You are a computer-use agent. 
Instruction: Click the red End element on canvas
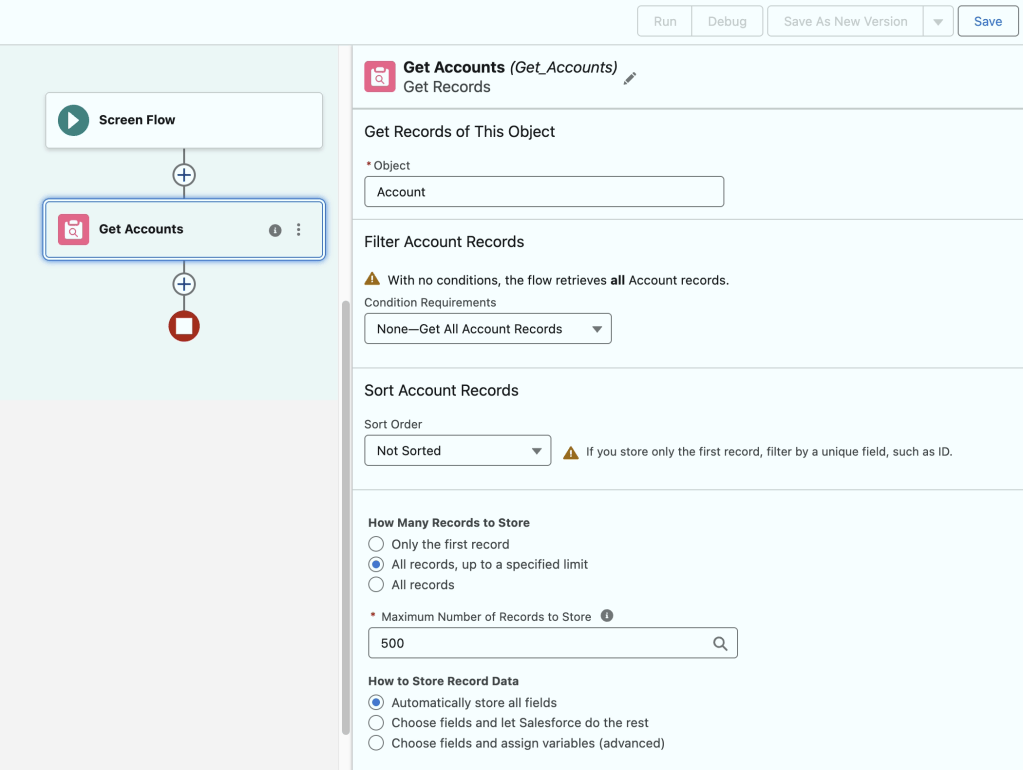pyautogui.click(x=184, y=326)
